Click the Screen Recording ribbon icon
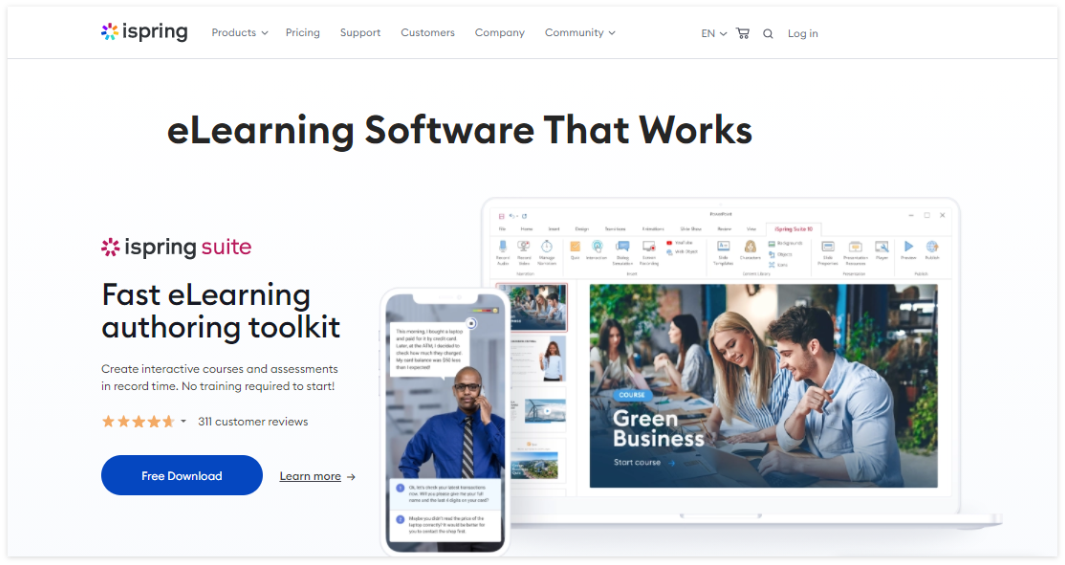Screen dimensions: 1065x565 click(648, 247)
